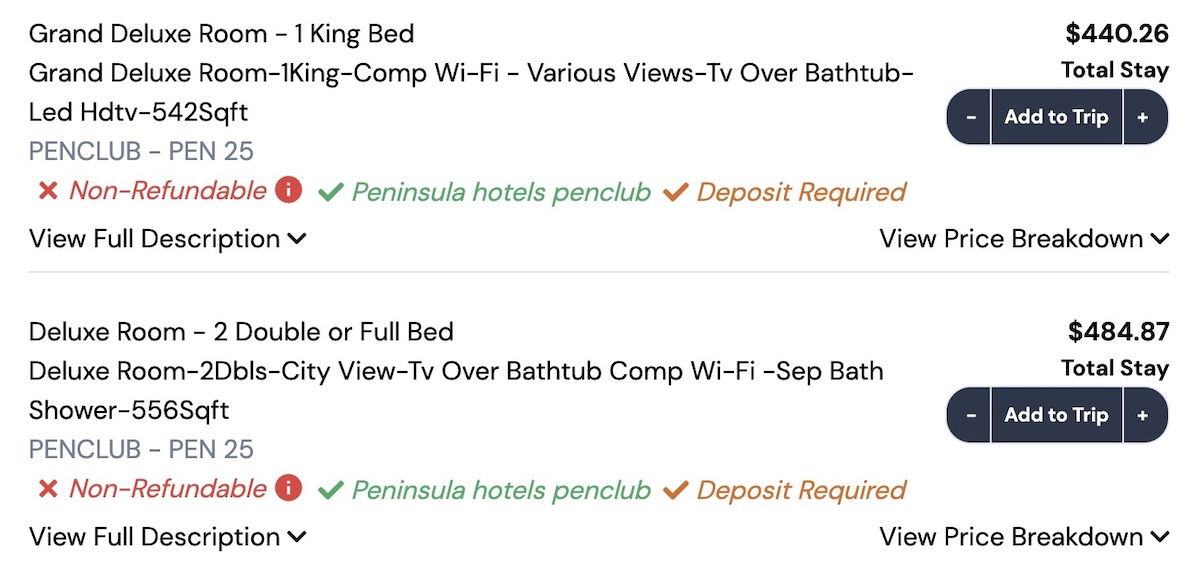Expand full description for Grand Deluxe Room
The width and height of the screenshot is (1200, 566).
(x=167, y=239)
